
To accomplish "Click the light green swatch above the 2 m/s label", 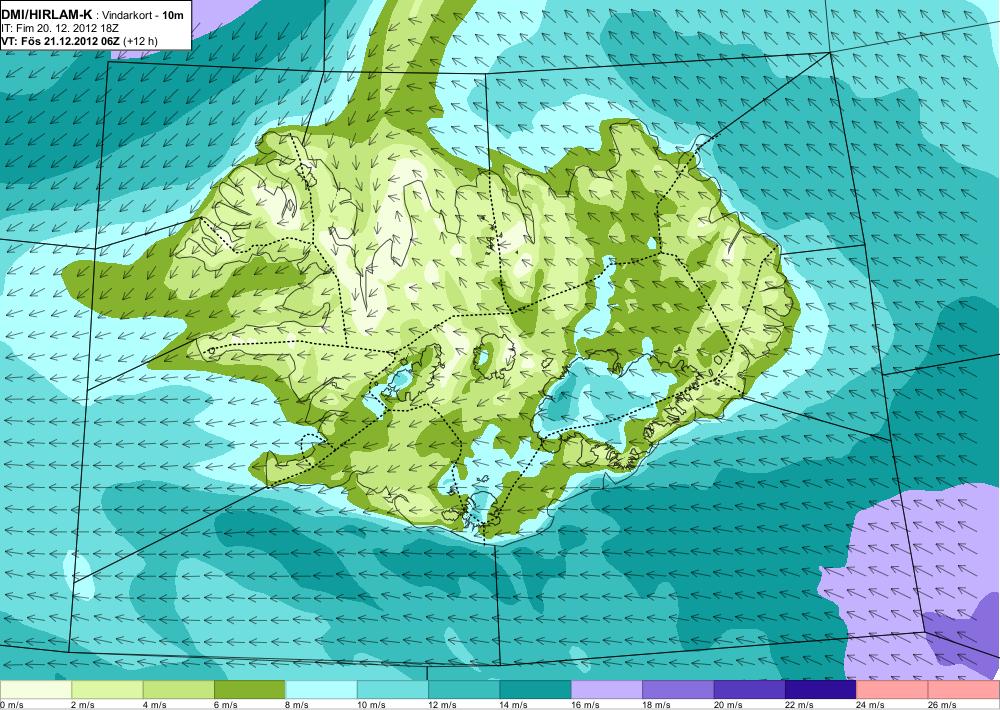I will click(107, 690).
